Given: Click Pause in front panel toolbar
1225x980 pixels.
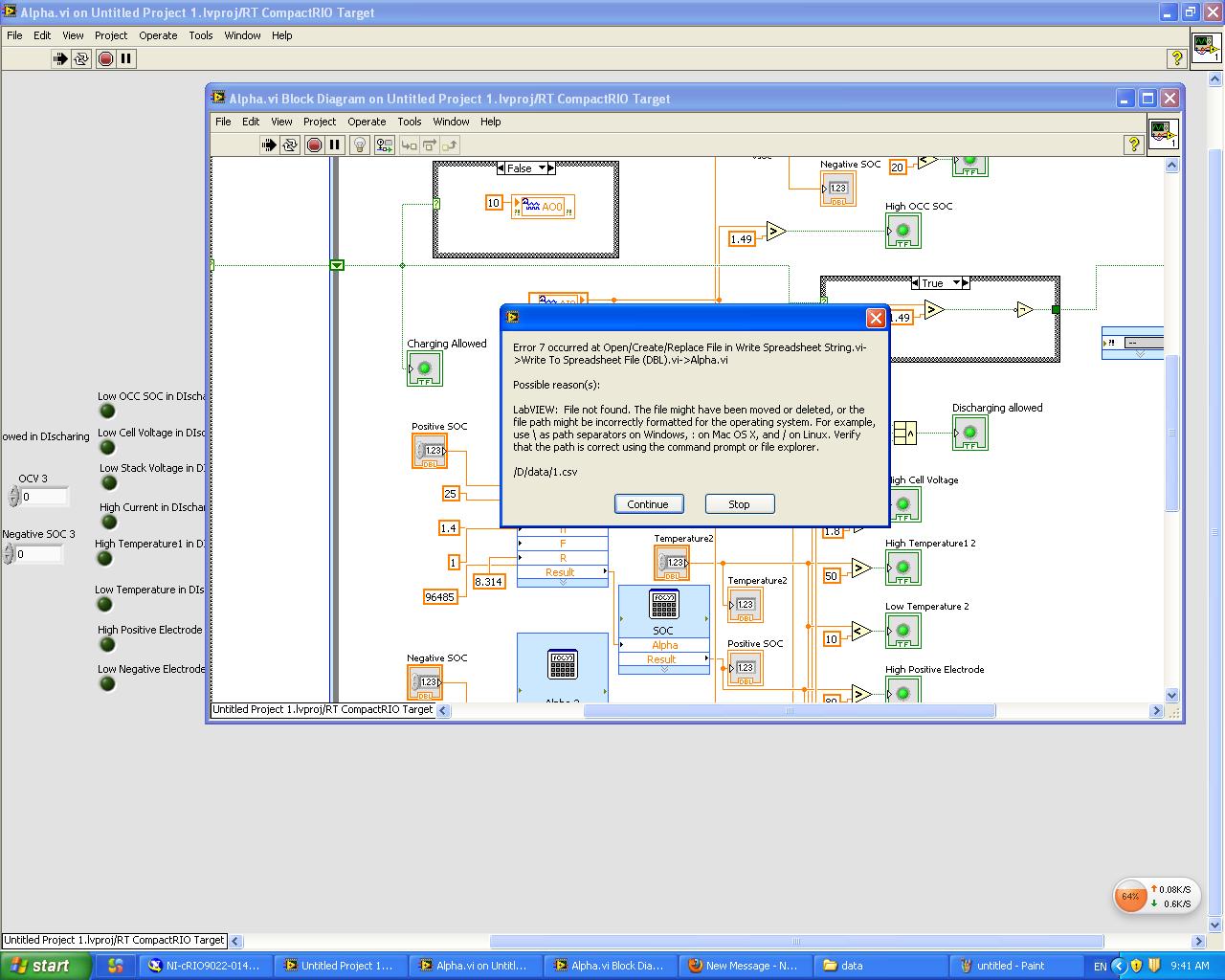Looking at the screenshot, I should 126,58.
